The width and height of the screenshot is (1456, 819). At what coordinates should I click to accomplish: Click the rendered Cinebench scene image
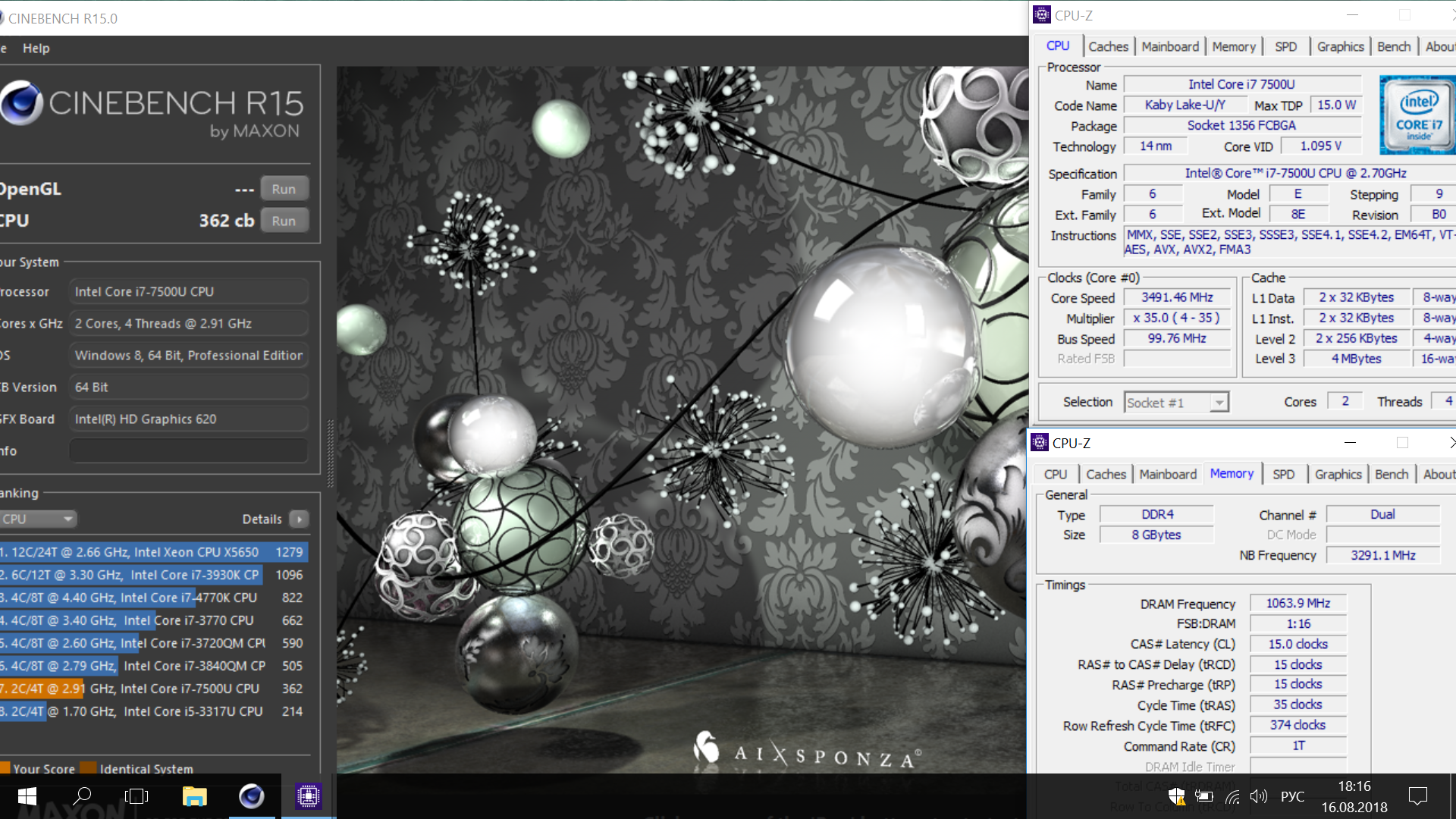(x=682, y=419)
